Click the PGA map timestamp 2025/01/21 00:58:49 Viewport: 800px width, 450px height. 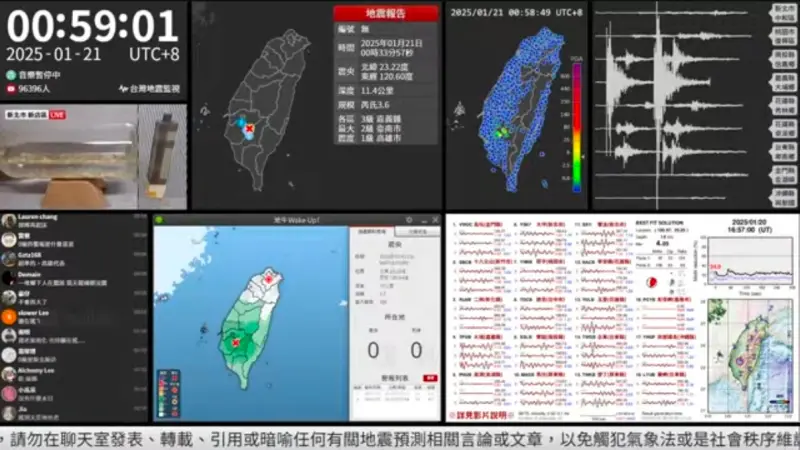pos(516,12)
